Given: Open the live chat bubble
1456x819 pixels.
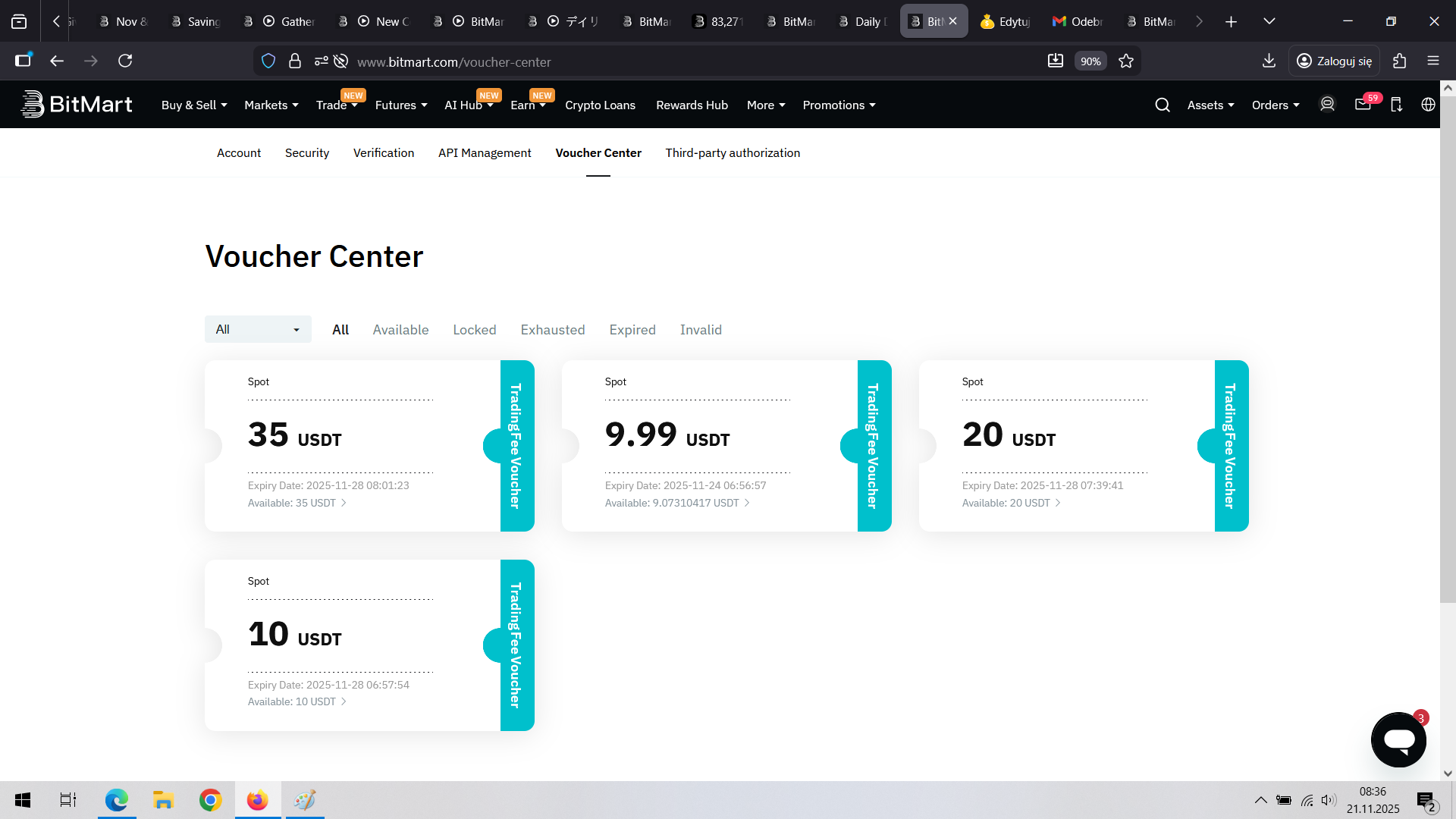Looking at the screenshot, I should pos(1398,739).
